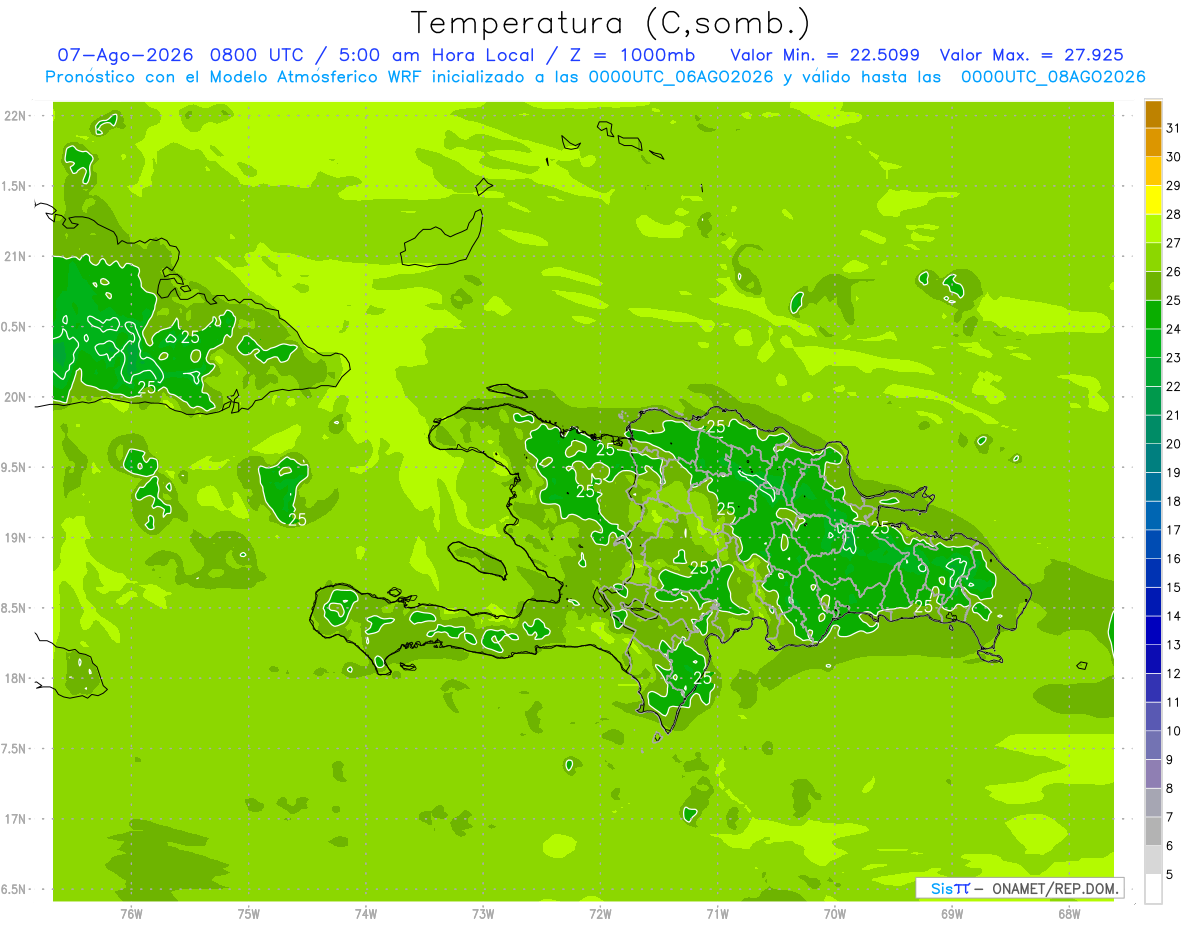Screen dimensions: 1200x927
Task: Click the '76W' longitude label
Action: (131, 913)
